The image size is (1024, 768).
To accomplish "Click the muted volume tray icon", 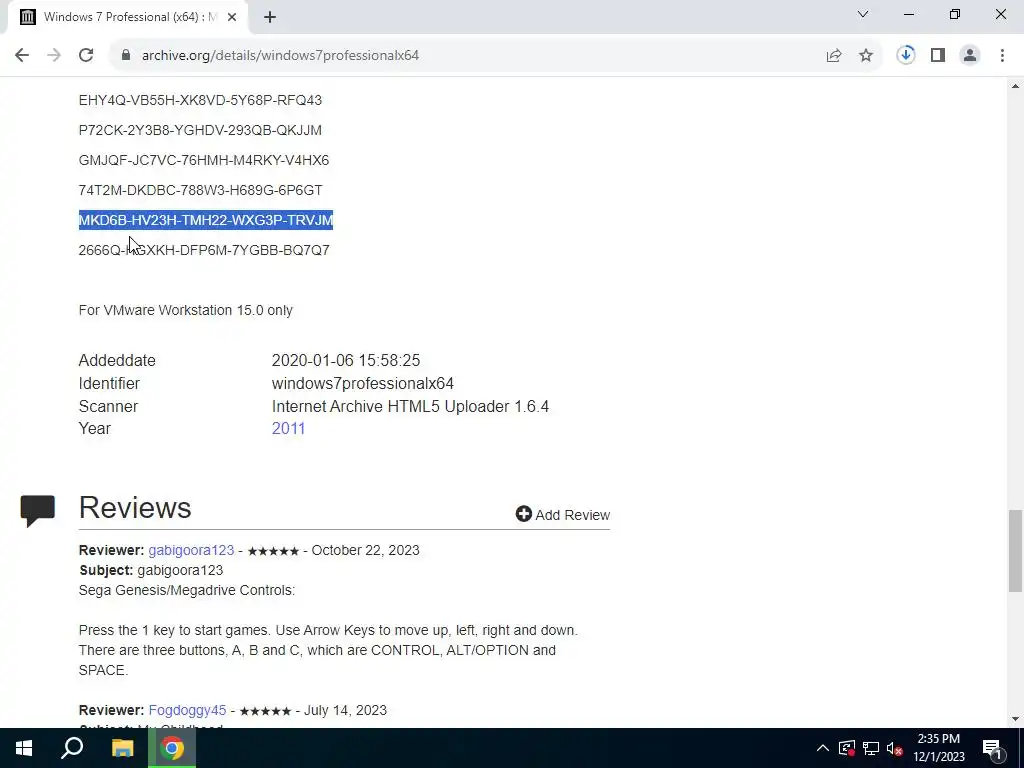I will click(x=895, y=748).
